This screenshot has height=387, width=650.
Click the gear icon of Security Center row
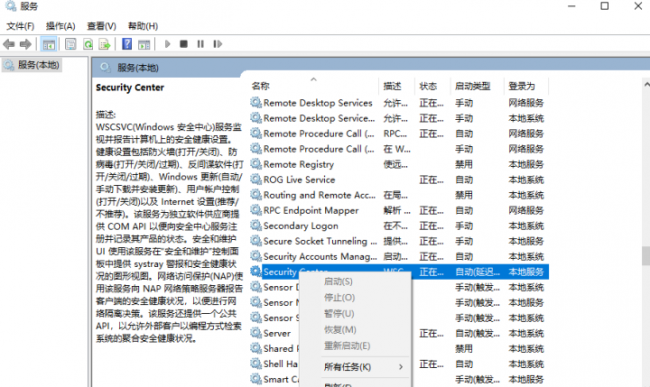[256, 271]
